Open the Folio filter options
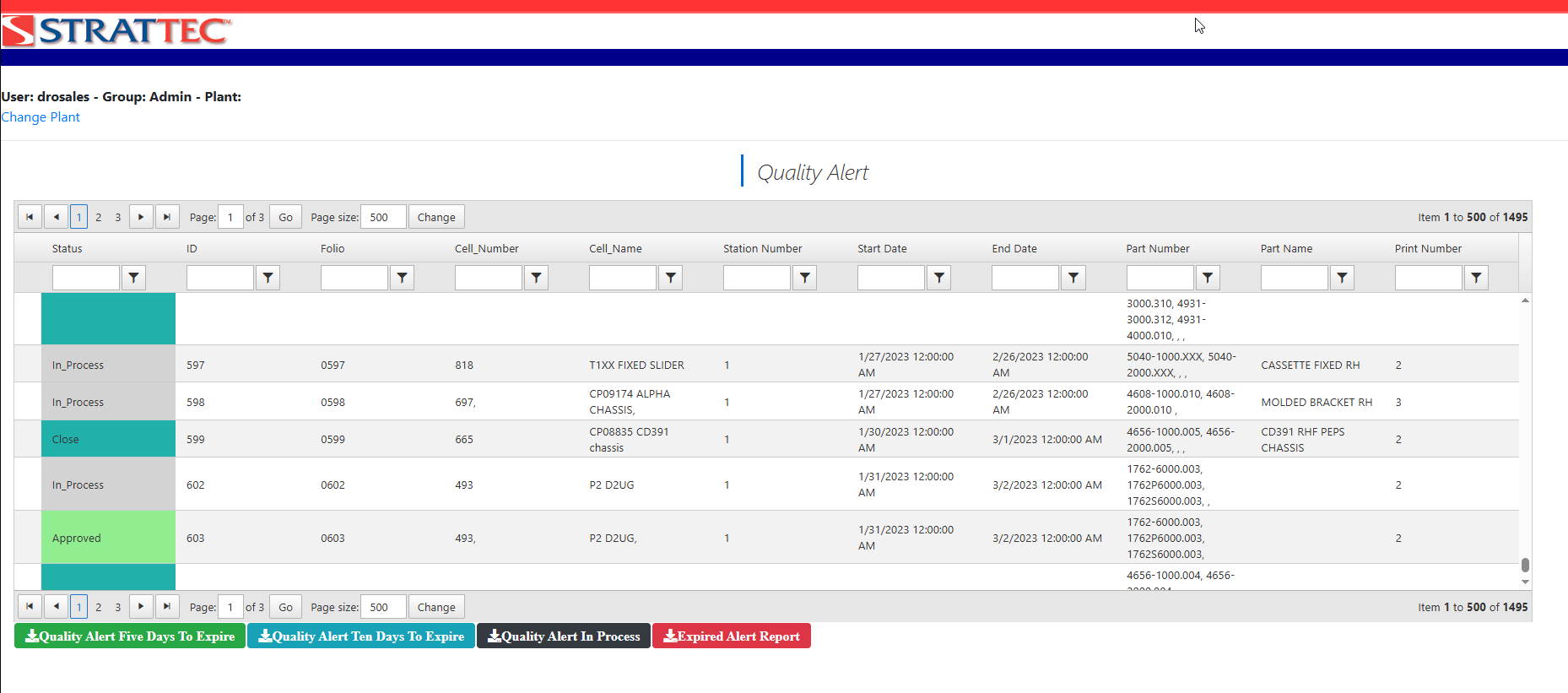1568x693 pixels. tap(403, 278)
